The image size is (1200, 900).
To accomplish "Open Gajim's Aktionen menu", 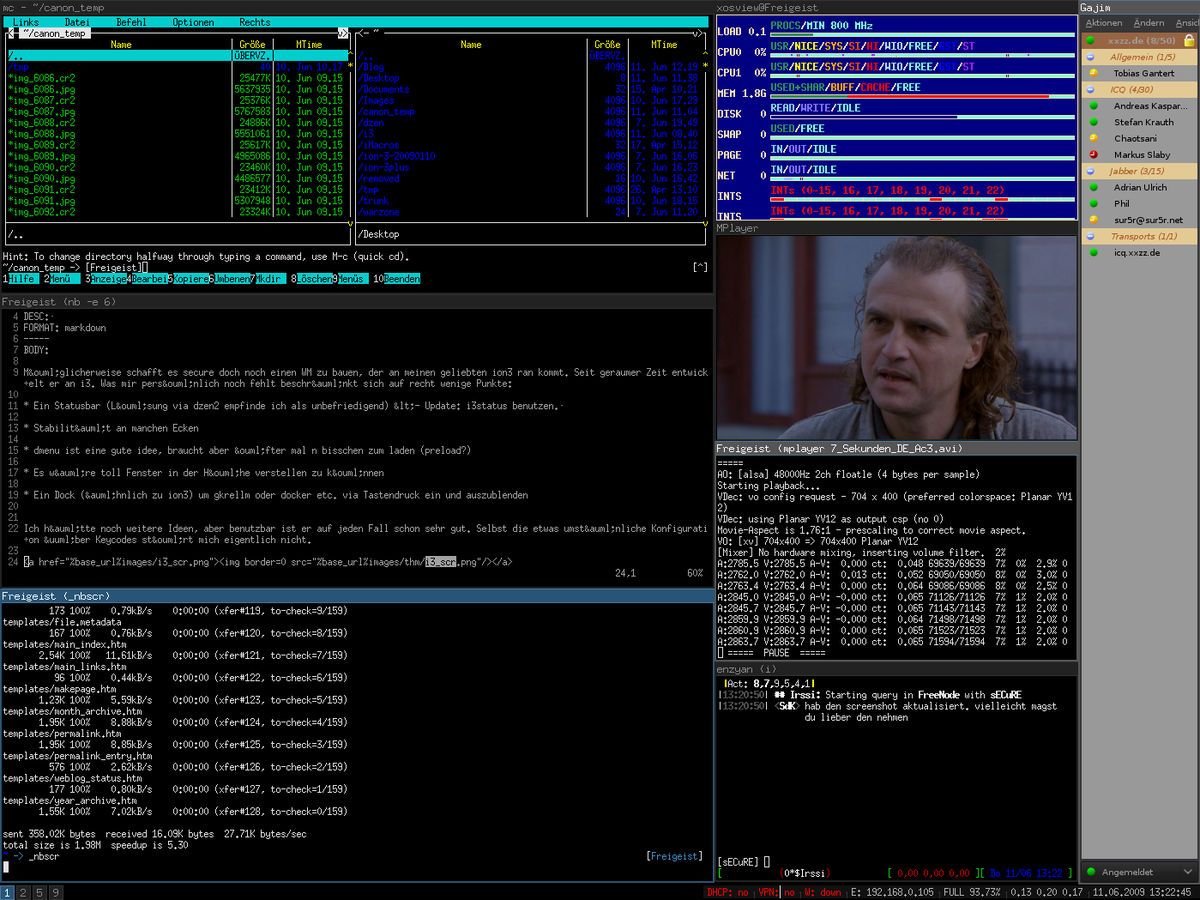I will click(1104, 23).
